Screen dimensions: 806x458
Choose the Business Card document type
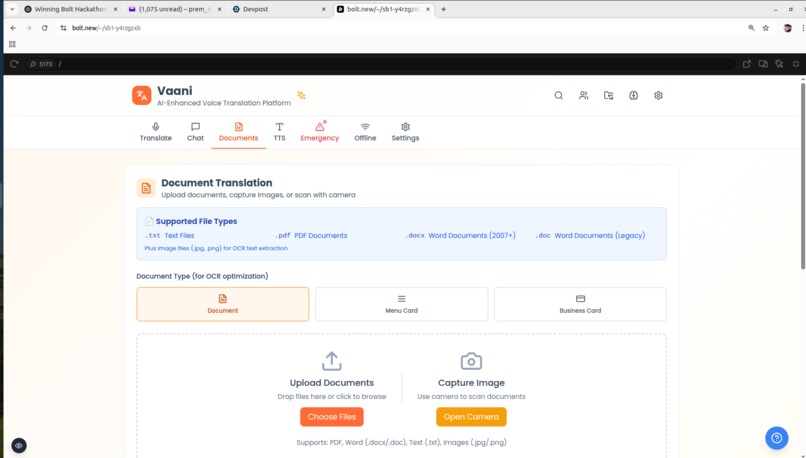pos(580,304)
